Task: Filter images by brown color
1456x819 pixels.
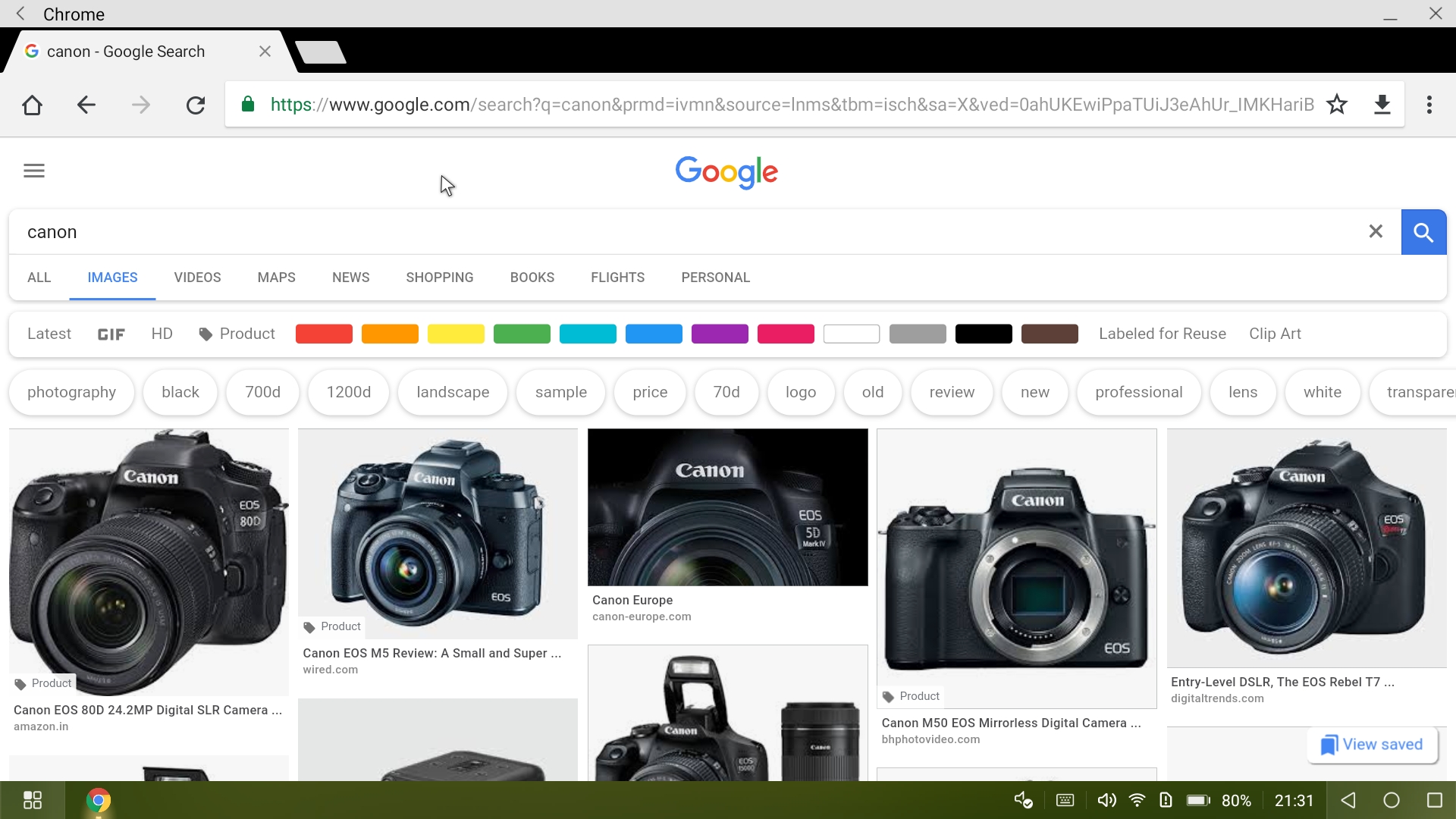Action: pyautogui.click(x=1050, y=334)
